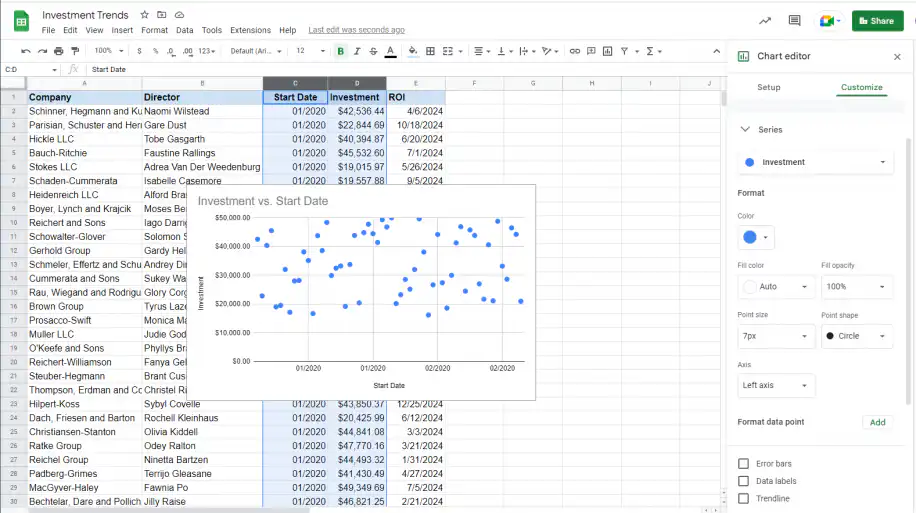The image size is (916, 513).
Task: Add a format data point
Action: click(x=877, y=422)
